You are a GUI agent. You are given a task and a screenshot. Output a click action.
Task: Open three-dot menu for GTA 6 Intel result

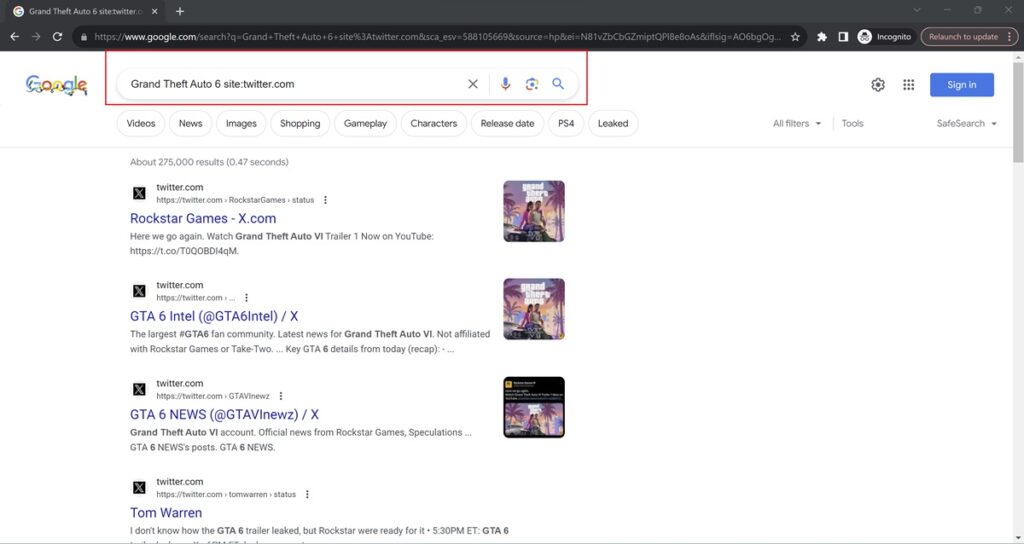(x=246, y=298)
